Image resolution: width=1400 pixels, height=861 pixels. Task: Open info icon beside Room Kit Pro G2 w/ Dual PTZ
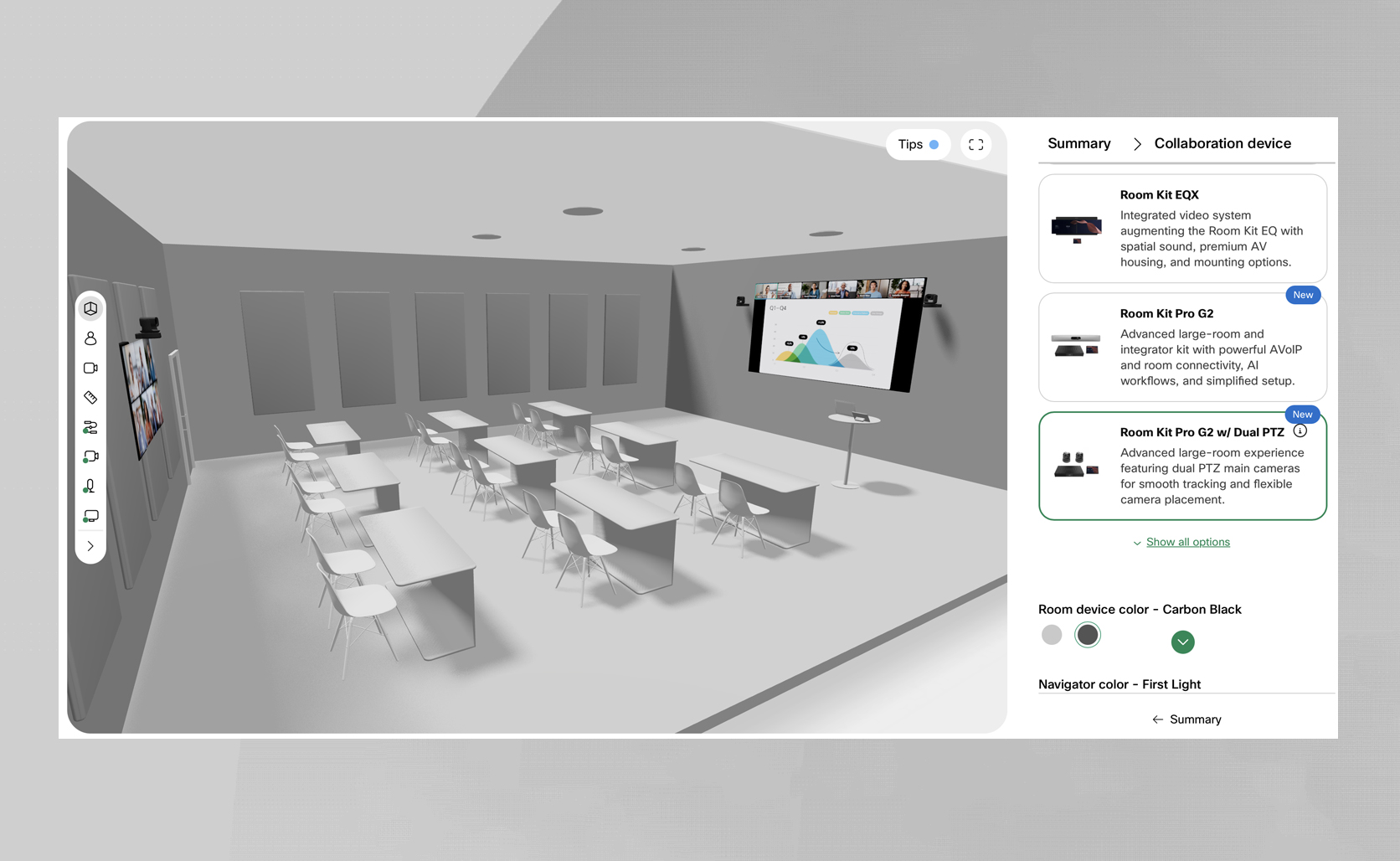coord(1300,431)
